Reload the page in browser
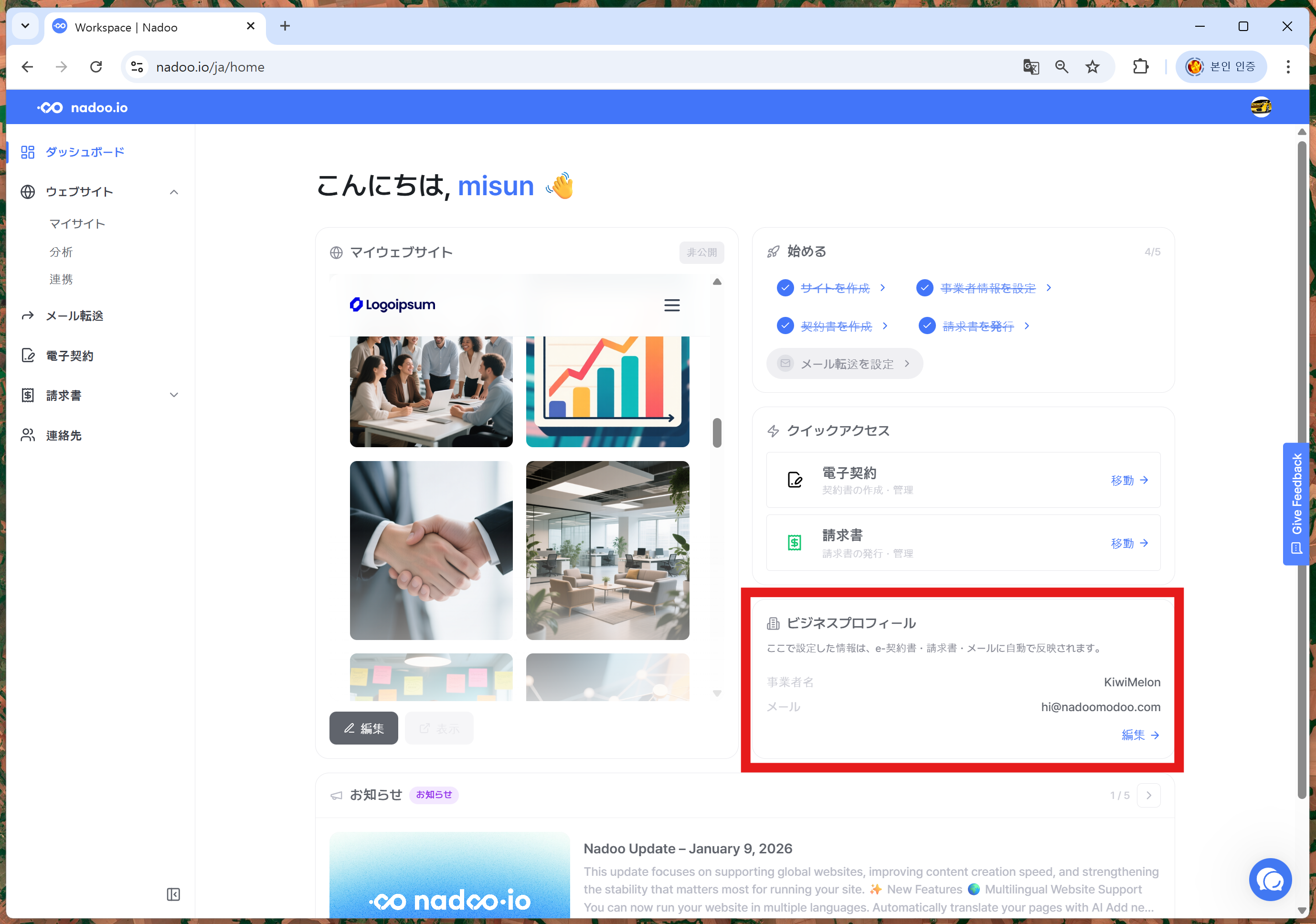The width and height of the screenshot is (1316, 924). click(96, 67)
